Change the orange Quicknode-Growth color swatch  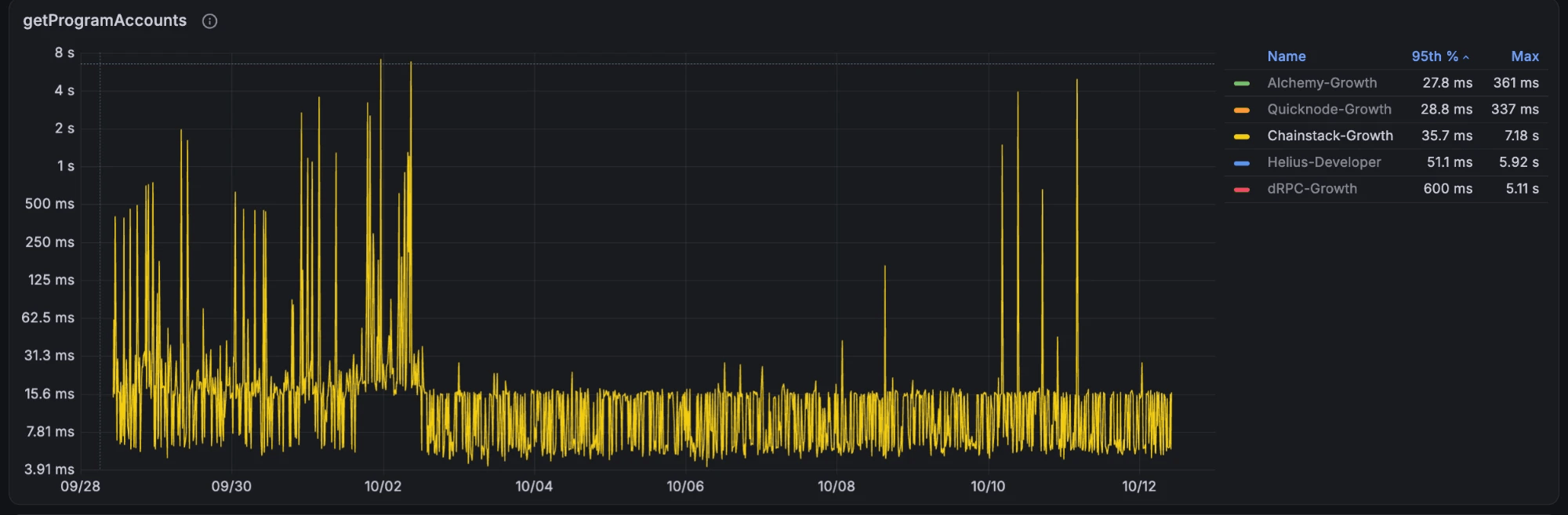point(1242,110)
